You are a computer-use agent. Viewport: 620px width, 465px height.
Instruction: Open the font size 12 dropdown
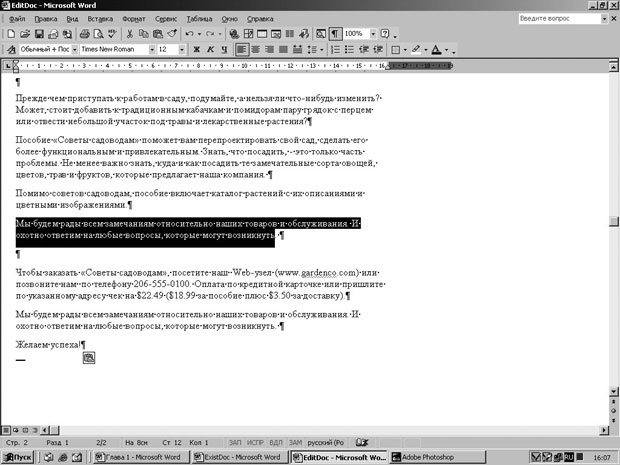coord(182,50)
